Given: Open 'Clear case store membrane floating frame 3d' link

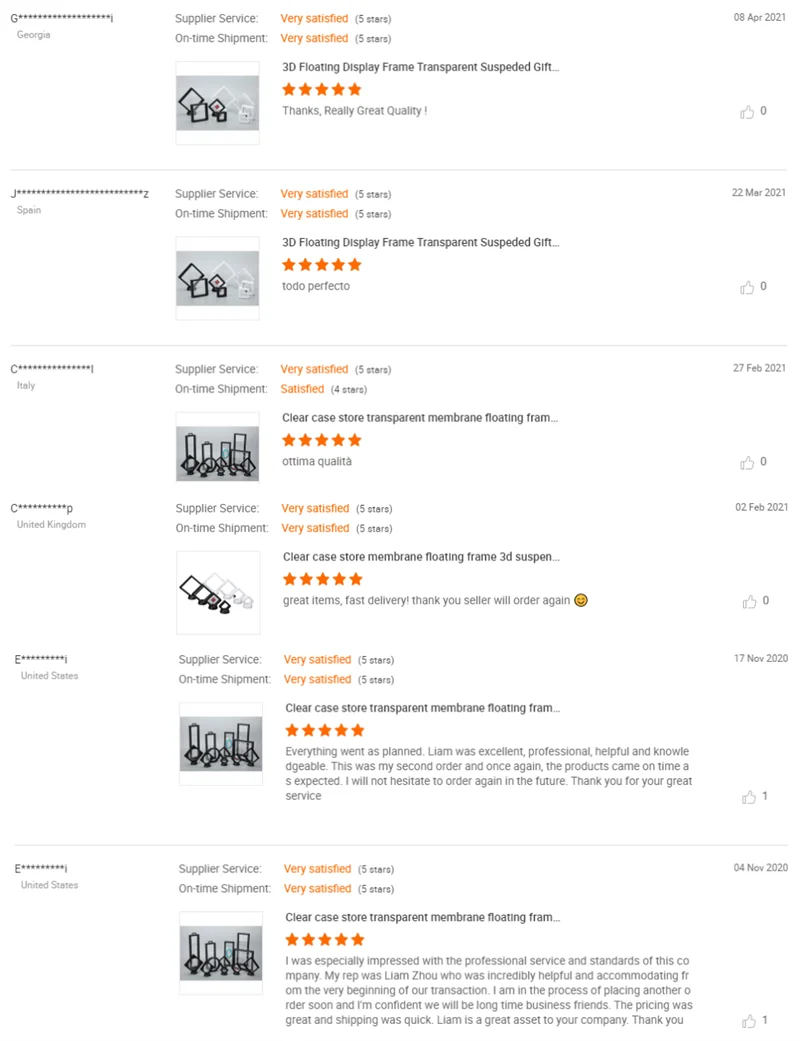Looking at the screenshot, I should 421,557.
